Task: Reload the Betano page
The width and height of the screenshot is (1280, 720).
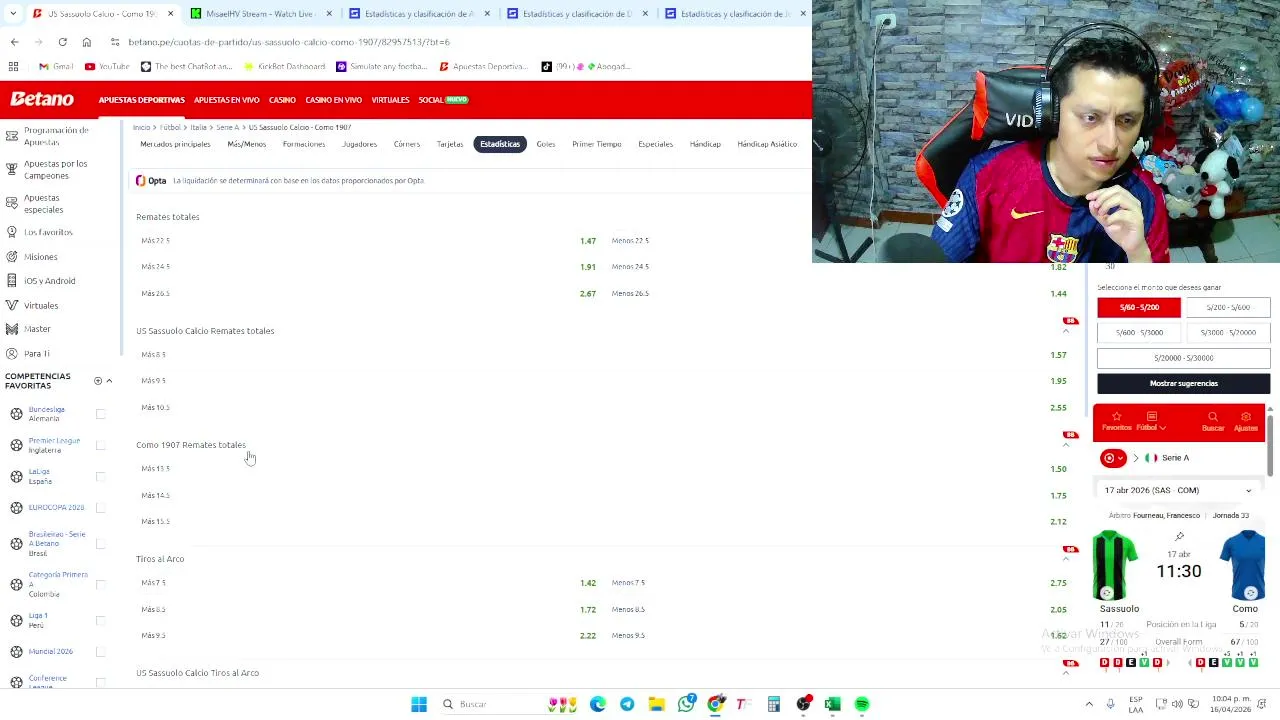Action: pos(62,42)
